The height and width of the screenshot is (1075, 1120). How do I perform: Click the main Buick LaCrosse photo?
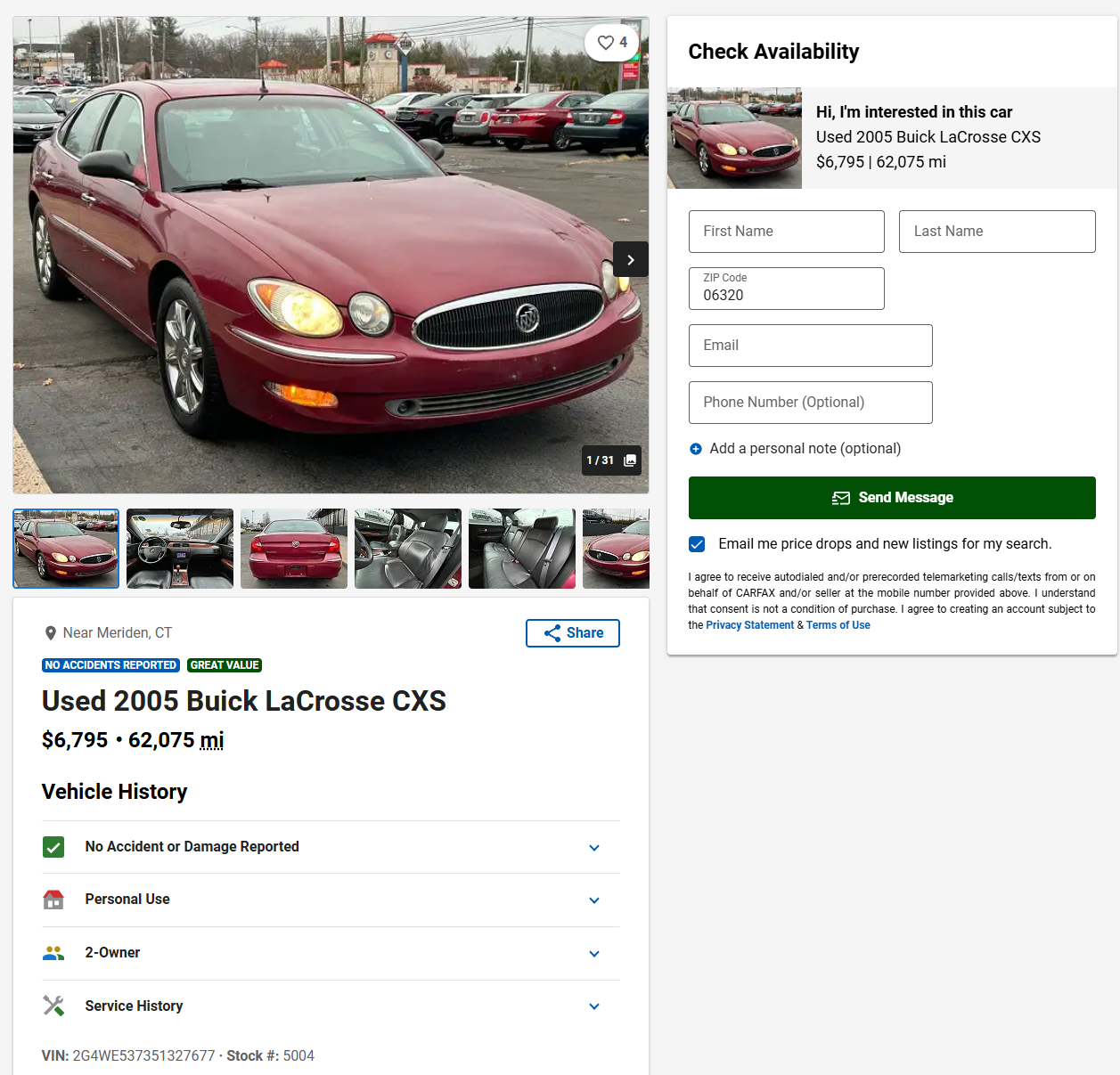[x=331, y=255]
